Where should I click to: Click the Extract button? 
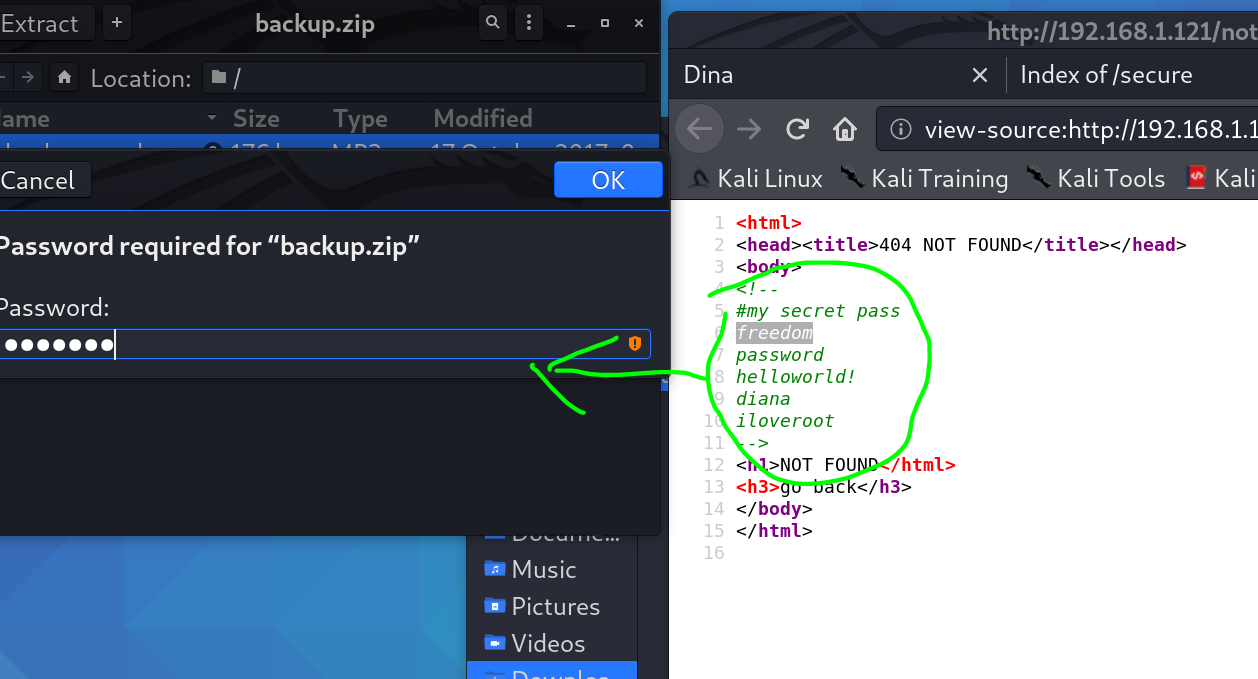click(40, 22)
